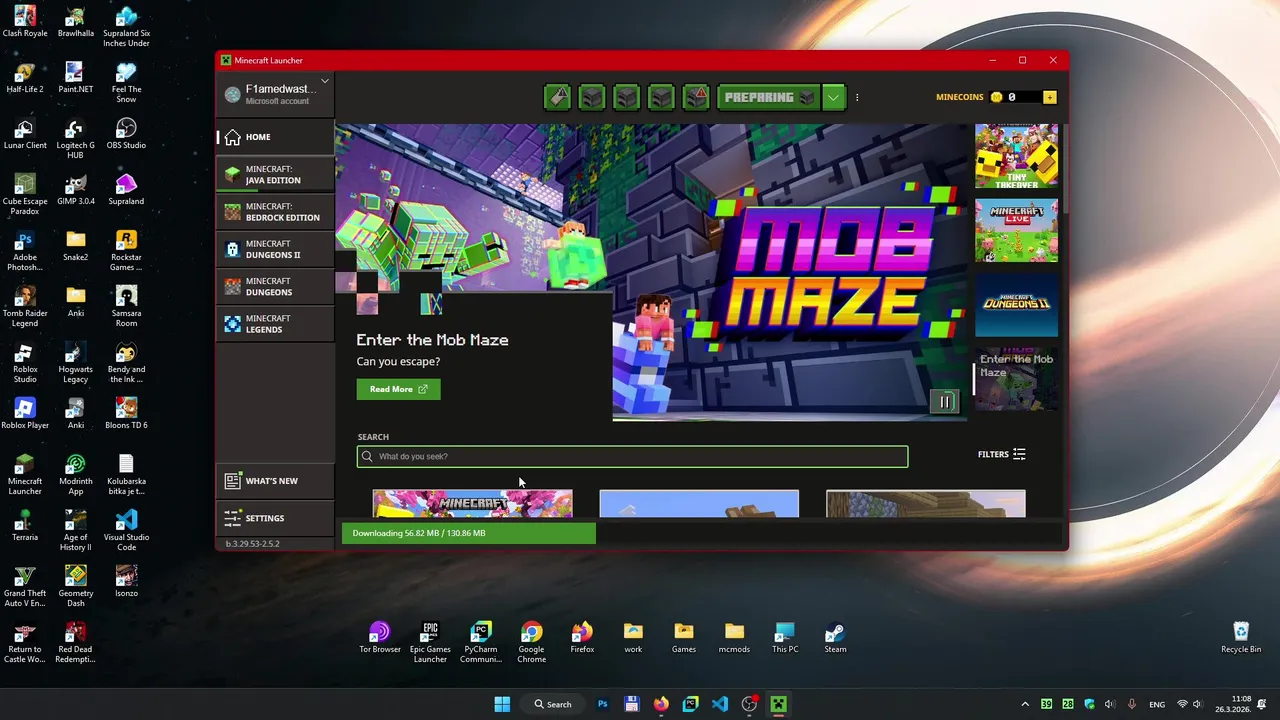Screen dimensions: 1280x720
Task: Open Steam desktop icon
Action: coord(835,637)
